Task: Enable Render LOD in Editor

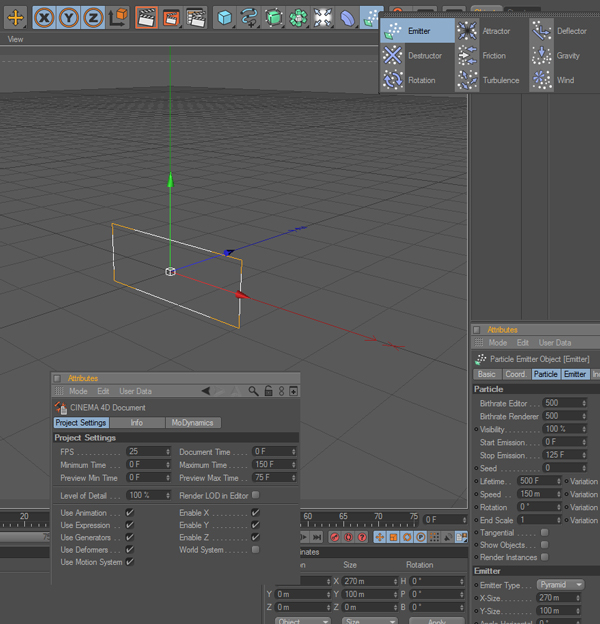Action: pyautogui.click(x=256, y=495)
